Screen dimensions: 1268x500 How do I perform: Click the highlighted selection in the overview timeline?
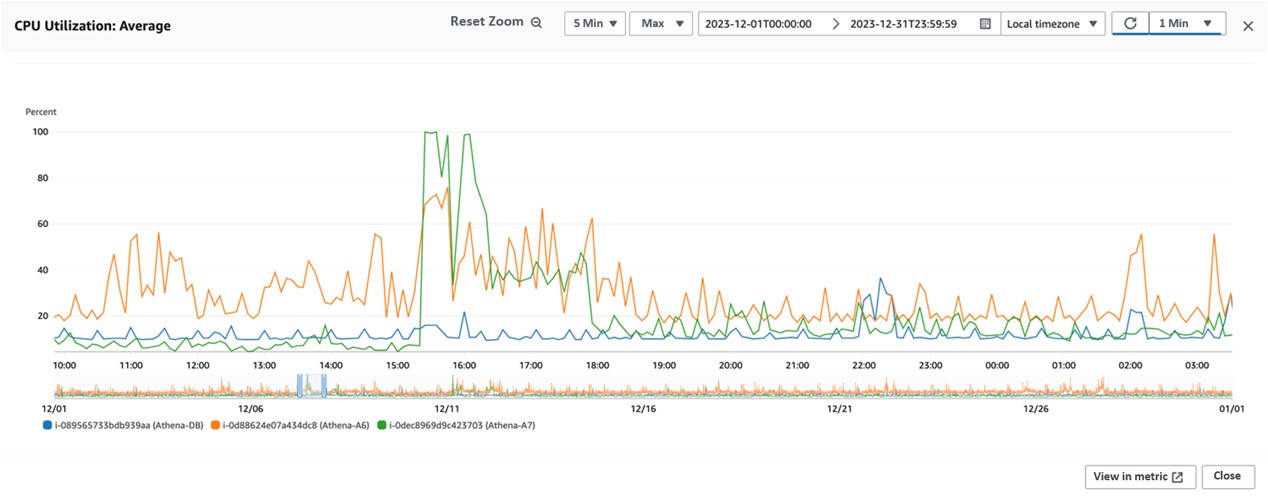(311, 386)
